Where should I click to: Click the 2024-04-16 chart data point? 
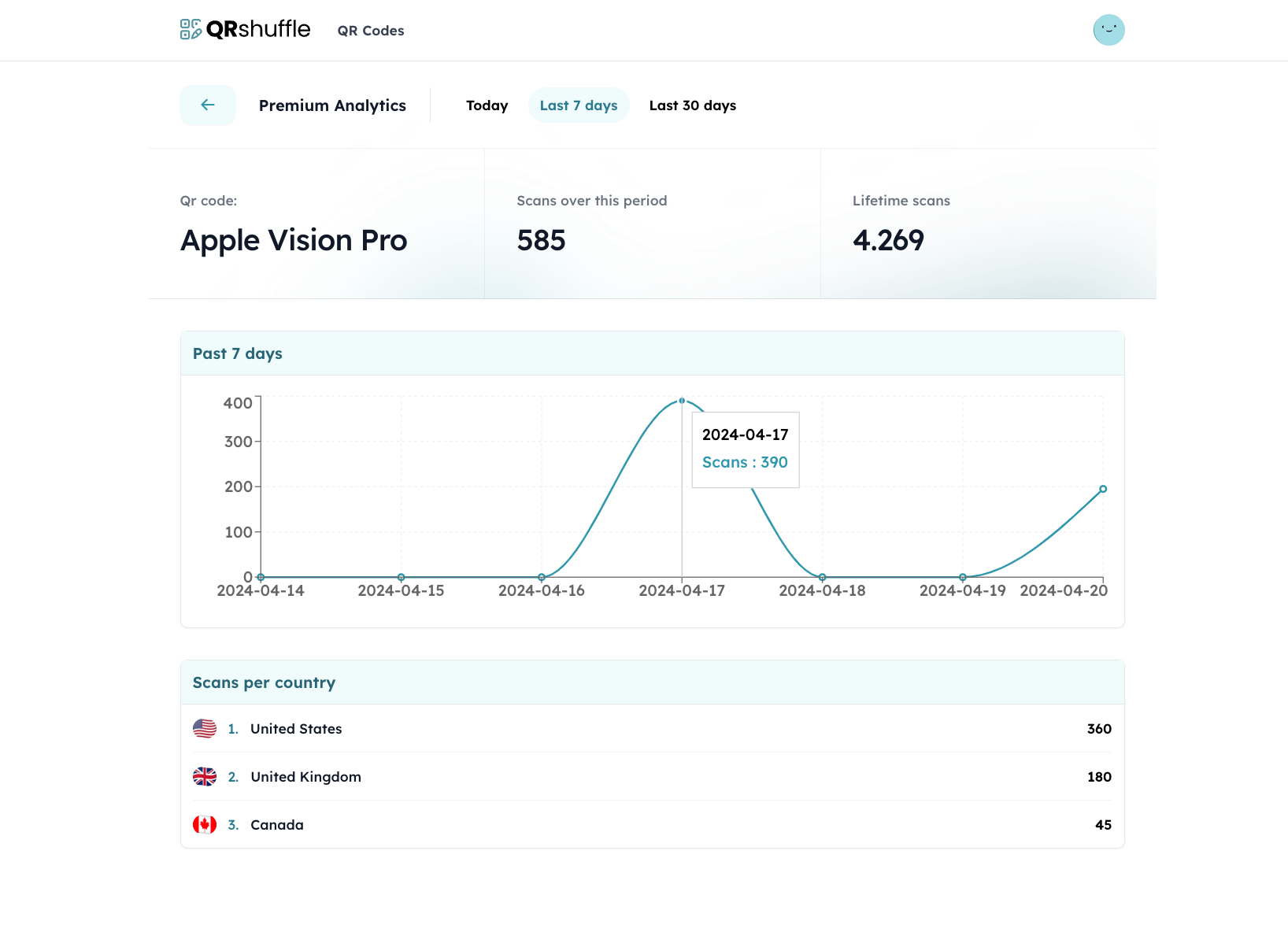click(542, 577)
